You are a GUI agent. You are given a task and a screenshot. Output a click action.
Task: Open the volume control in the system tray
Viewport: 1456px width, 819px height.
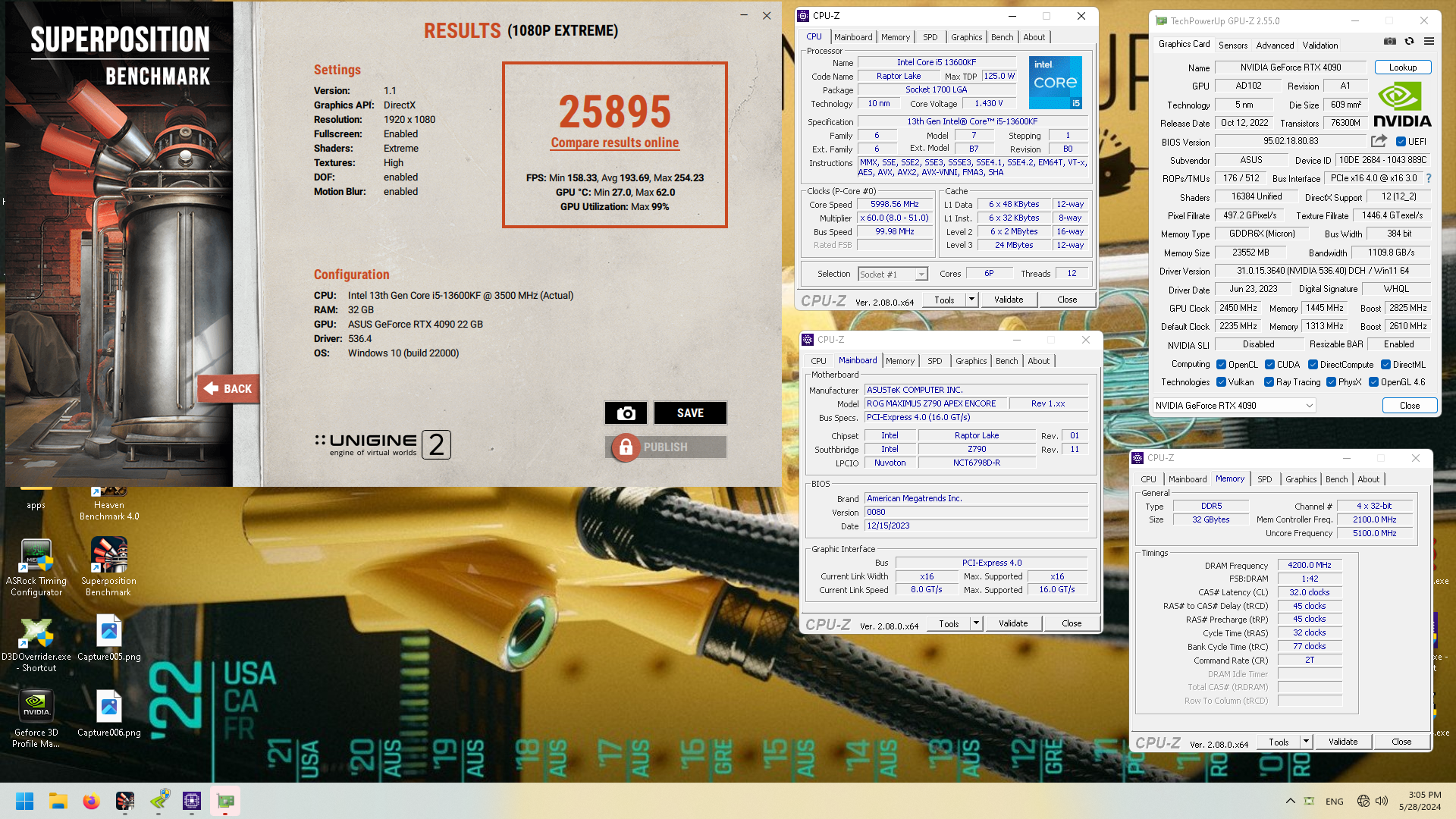(1381, 801)
